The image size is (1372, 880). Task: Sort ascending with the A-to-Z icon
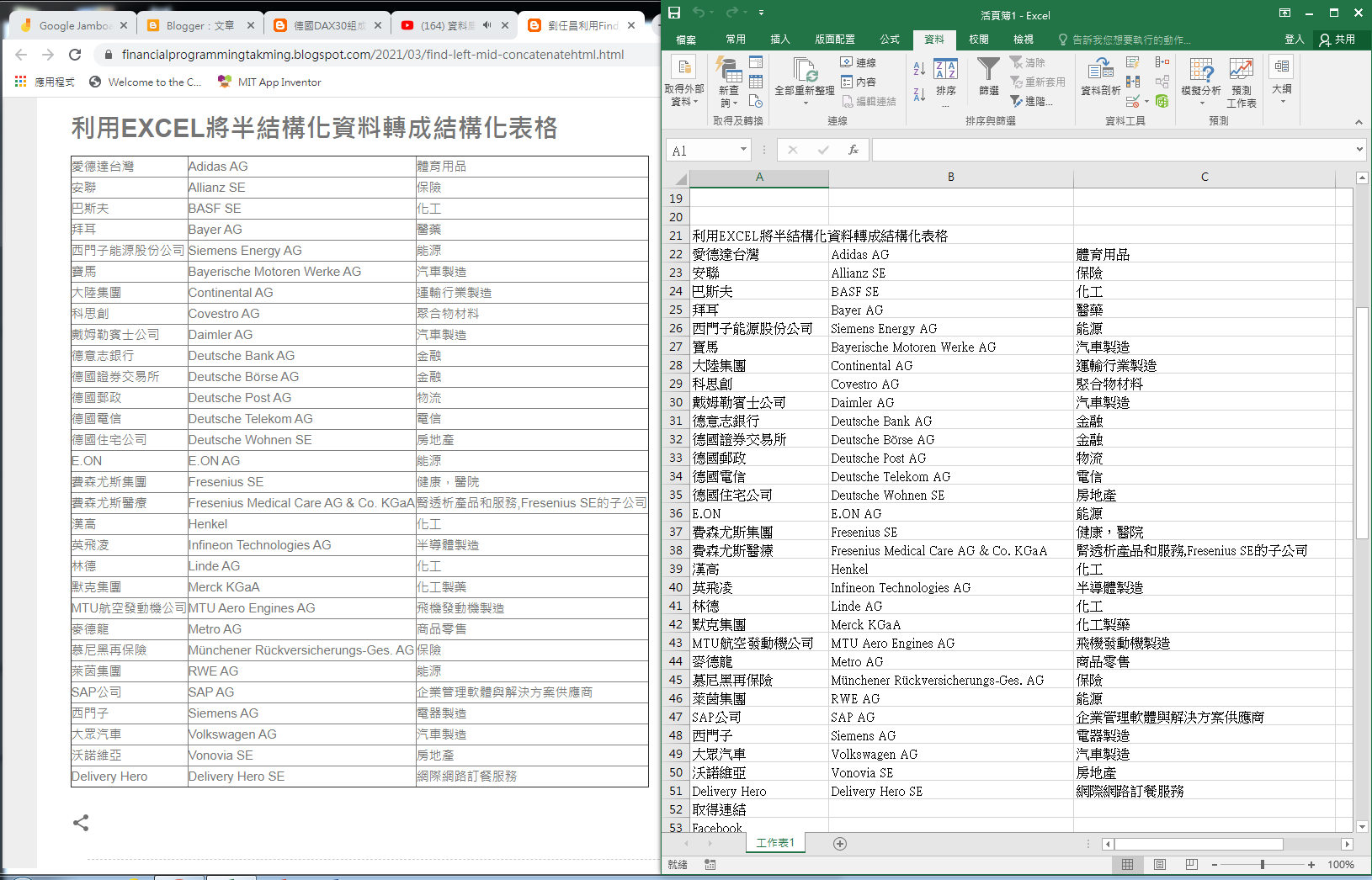pos(919,68)
